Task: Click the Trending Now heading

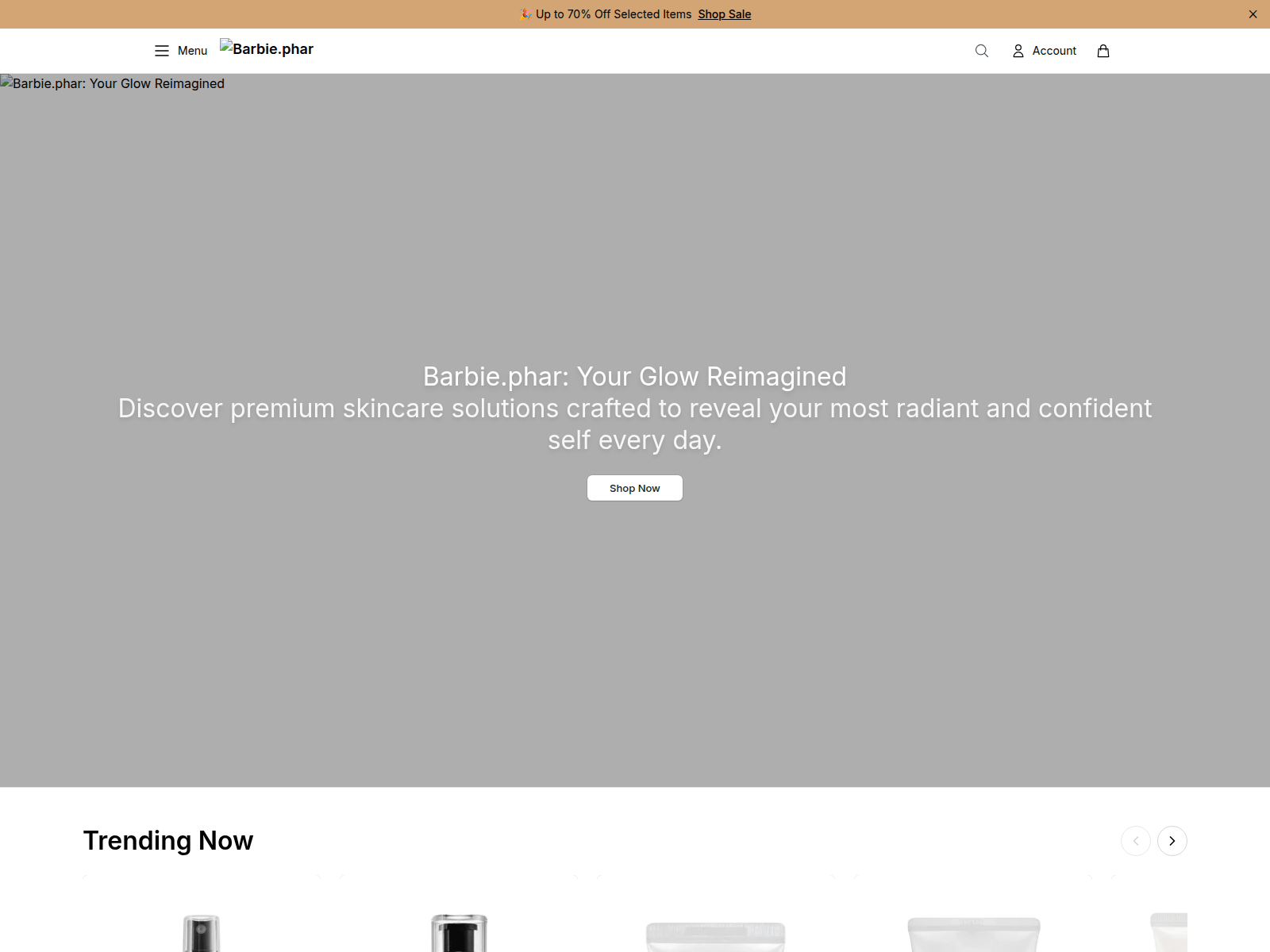Action: [168, 841]
